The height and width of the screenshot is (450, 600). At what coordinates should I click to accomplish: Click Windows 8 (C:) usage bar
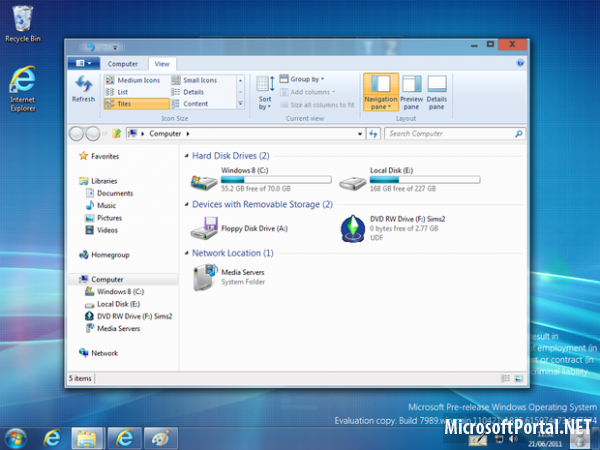[x=276, y=180]
